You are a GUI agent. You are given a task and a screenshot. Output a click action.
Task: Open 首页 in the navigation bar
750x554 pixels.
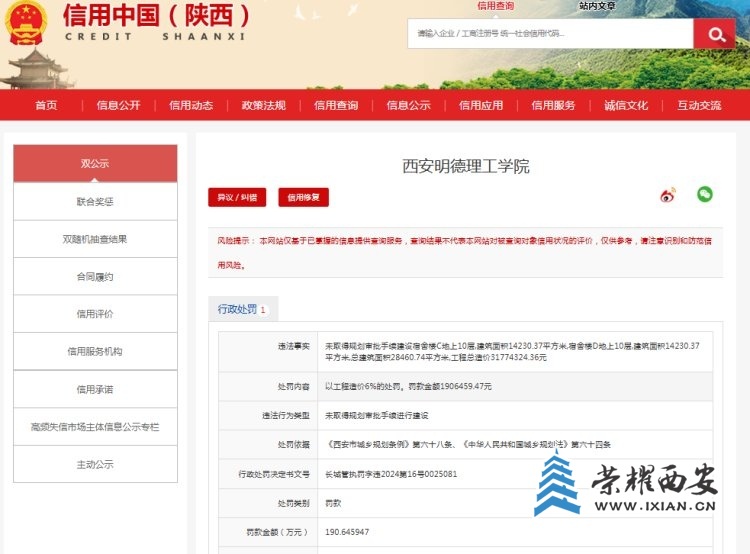(46, 105)
